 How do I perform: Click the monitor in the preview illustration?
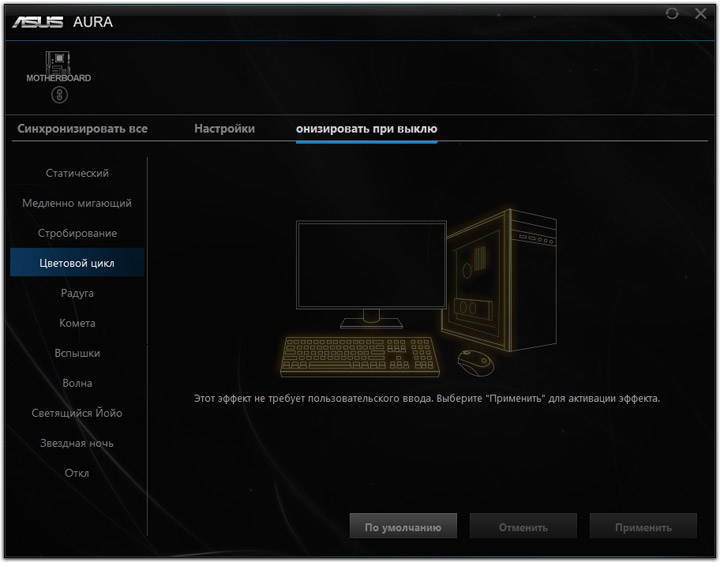point(371,274)
